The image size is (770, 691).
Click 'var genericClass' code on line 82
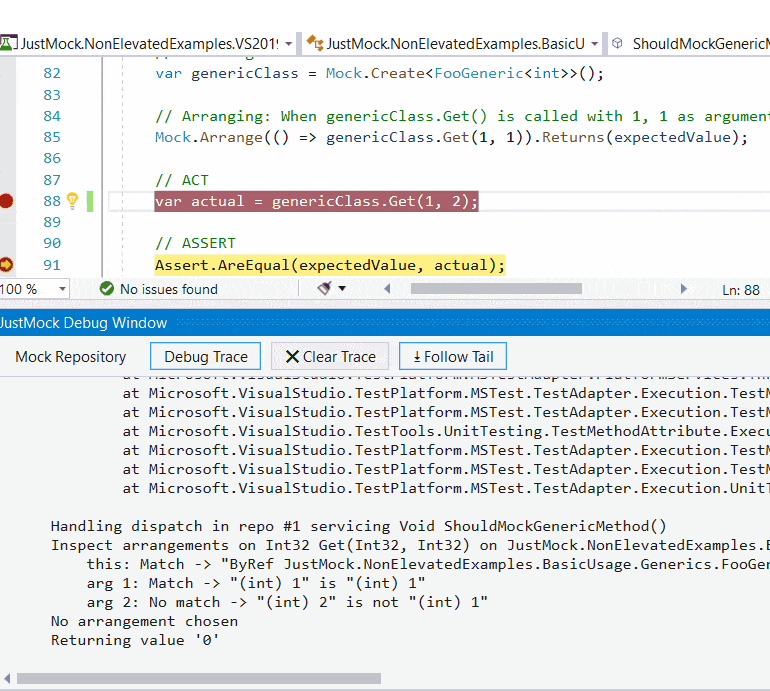[227, 74]
